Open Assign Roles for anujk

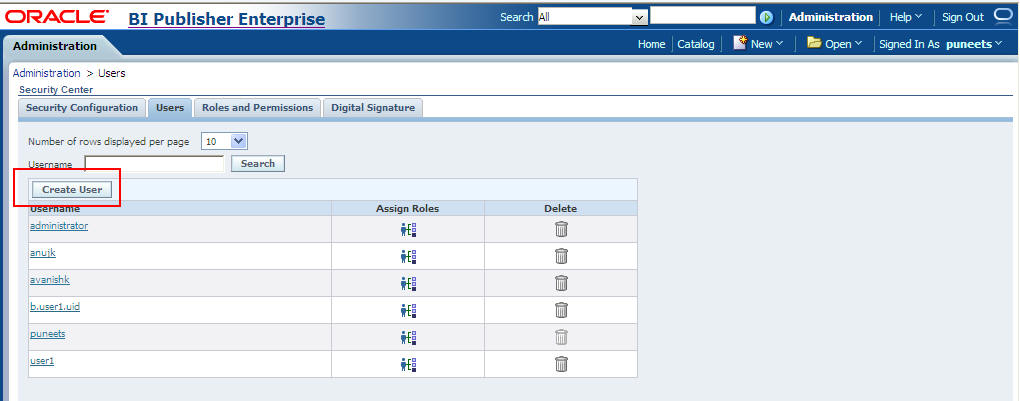(x=409, y=256)
